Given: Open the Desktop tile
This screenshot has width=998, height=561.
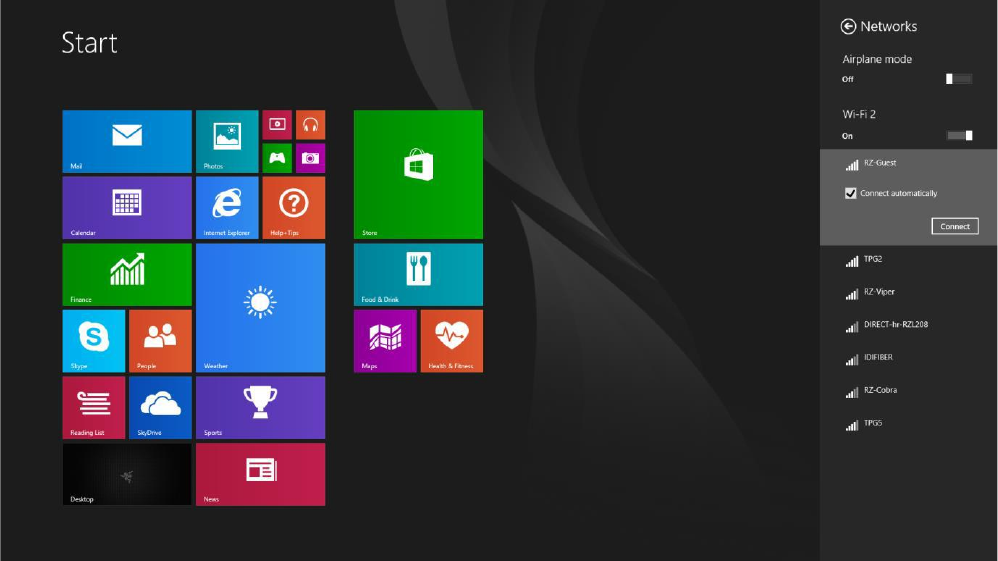Looking at the screenshot, I should (127, 474).
